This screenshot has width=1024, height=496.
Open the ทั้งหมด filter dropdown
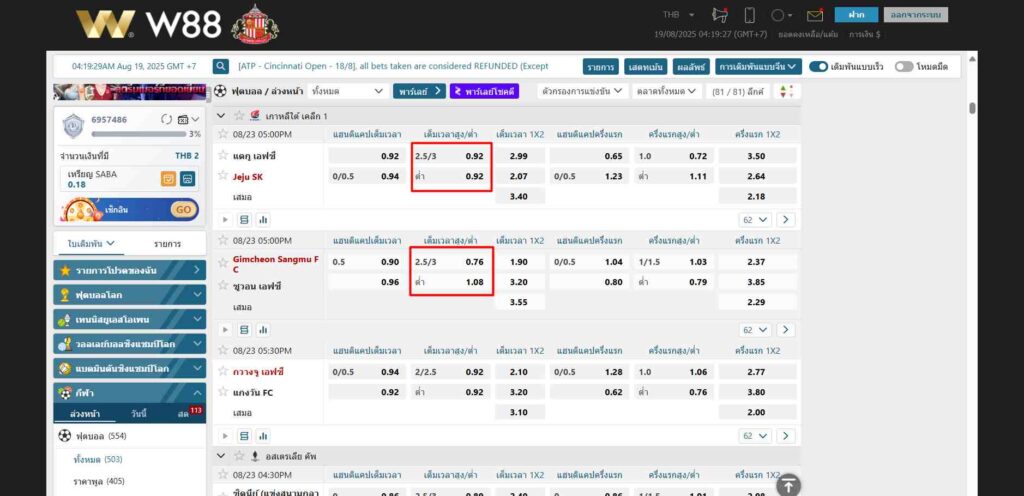tap(347, 91)
